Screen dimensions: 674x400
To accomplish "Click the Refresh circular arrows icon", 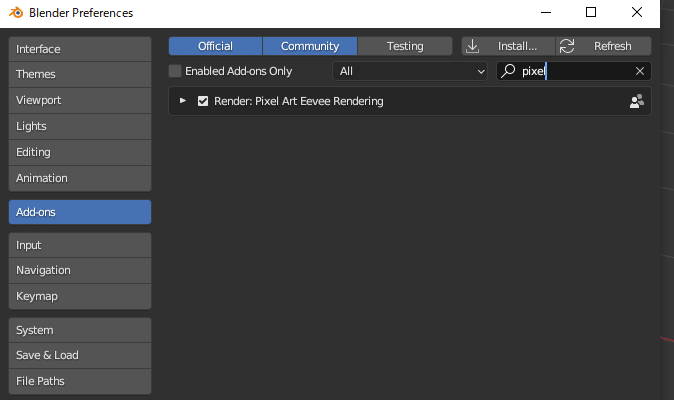I will pos(567,46).
